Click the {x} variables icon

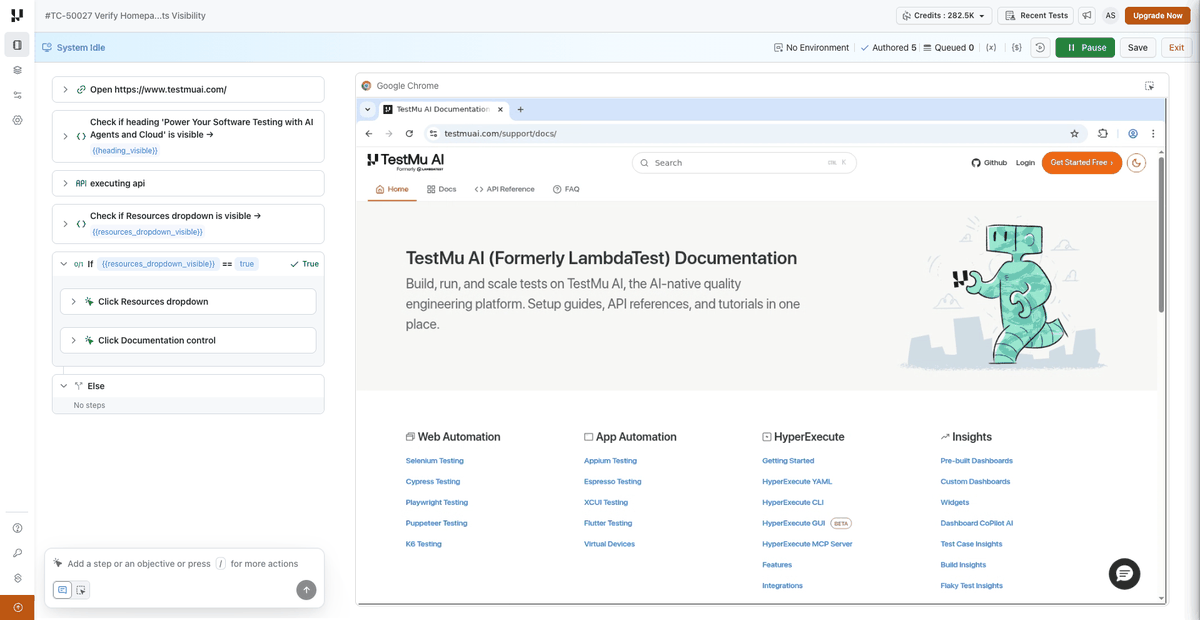coord(990,47)
